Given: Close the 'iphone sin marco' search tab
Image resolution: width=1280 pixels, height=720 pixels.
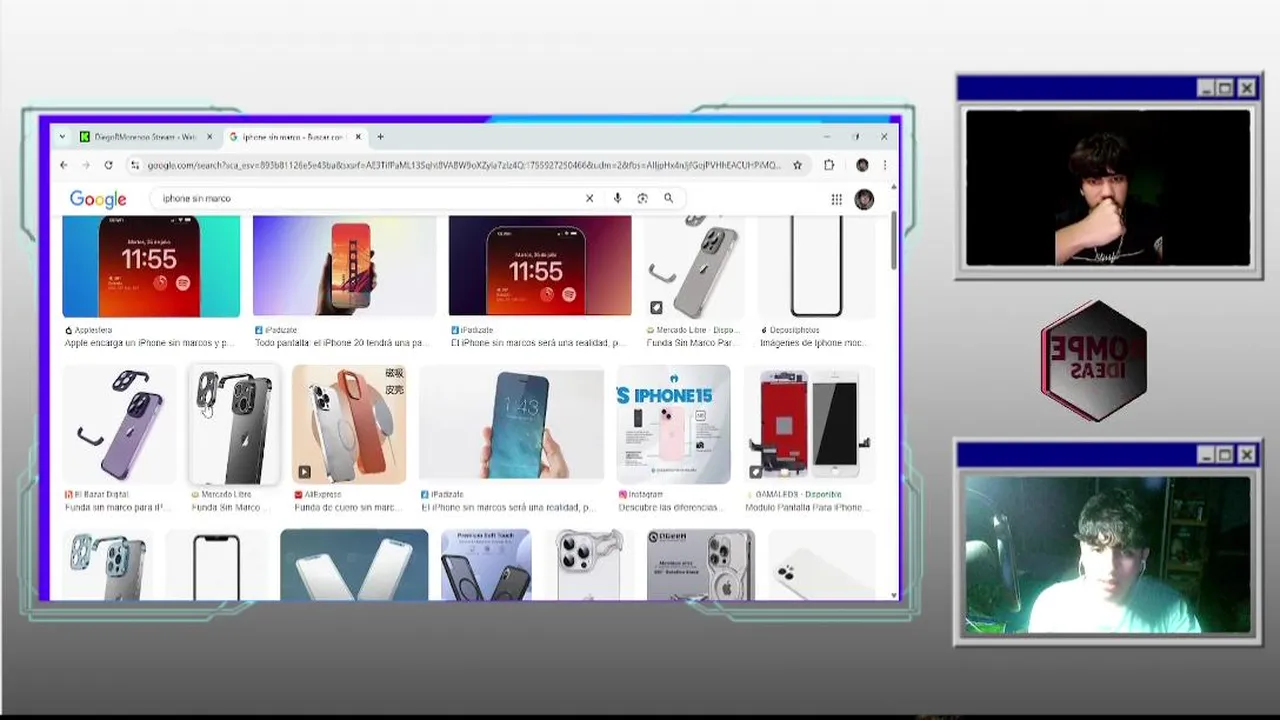Looking at the screenshot, I should pos(358,137).
